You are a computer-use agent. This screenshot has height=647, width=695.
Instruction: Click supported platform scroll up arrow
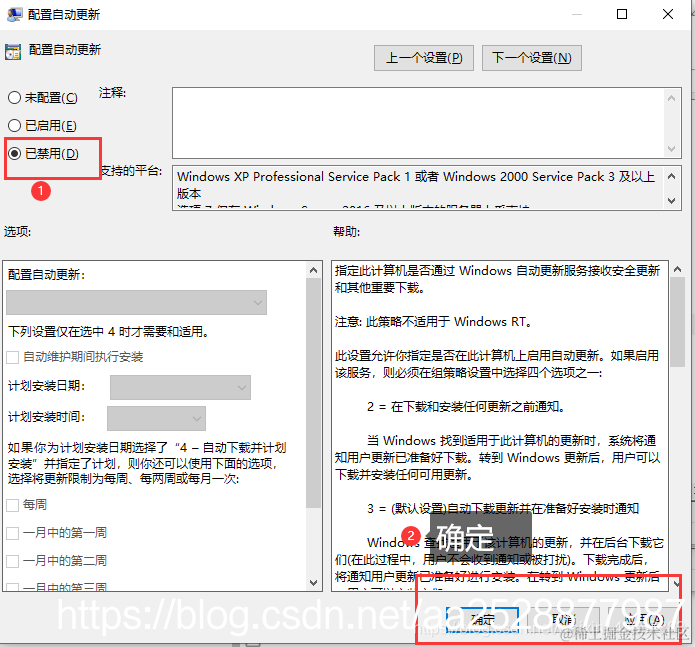[x=672, y=176]
